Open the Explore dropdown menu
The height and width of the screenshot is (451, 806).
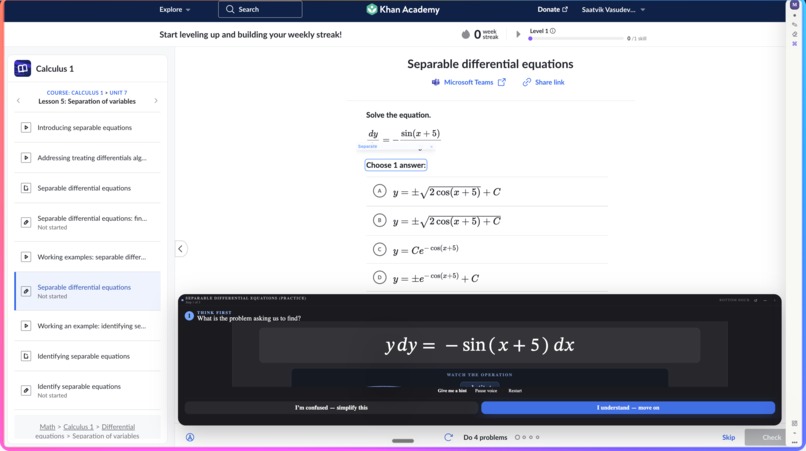[175, 9]
